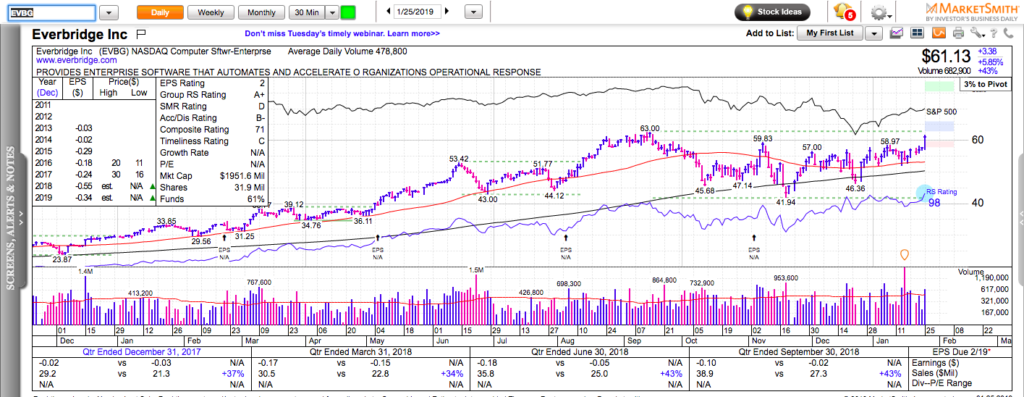1024x397 pixels.
Task: Click the pink zone swatch near price 60
Action: pos(940,144)
